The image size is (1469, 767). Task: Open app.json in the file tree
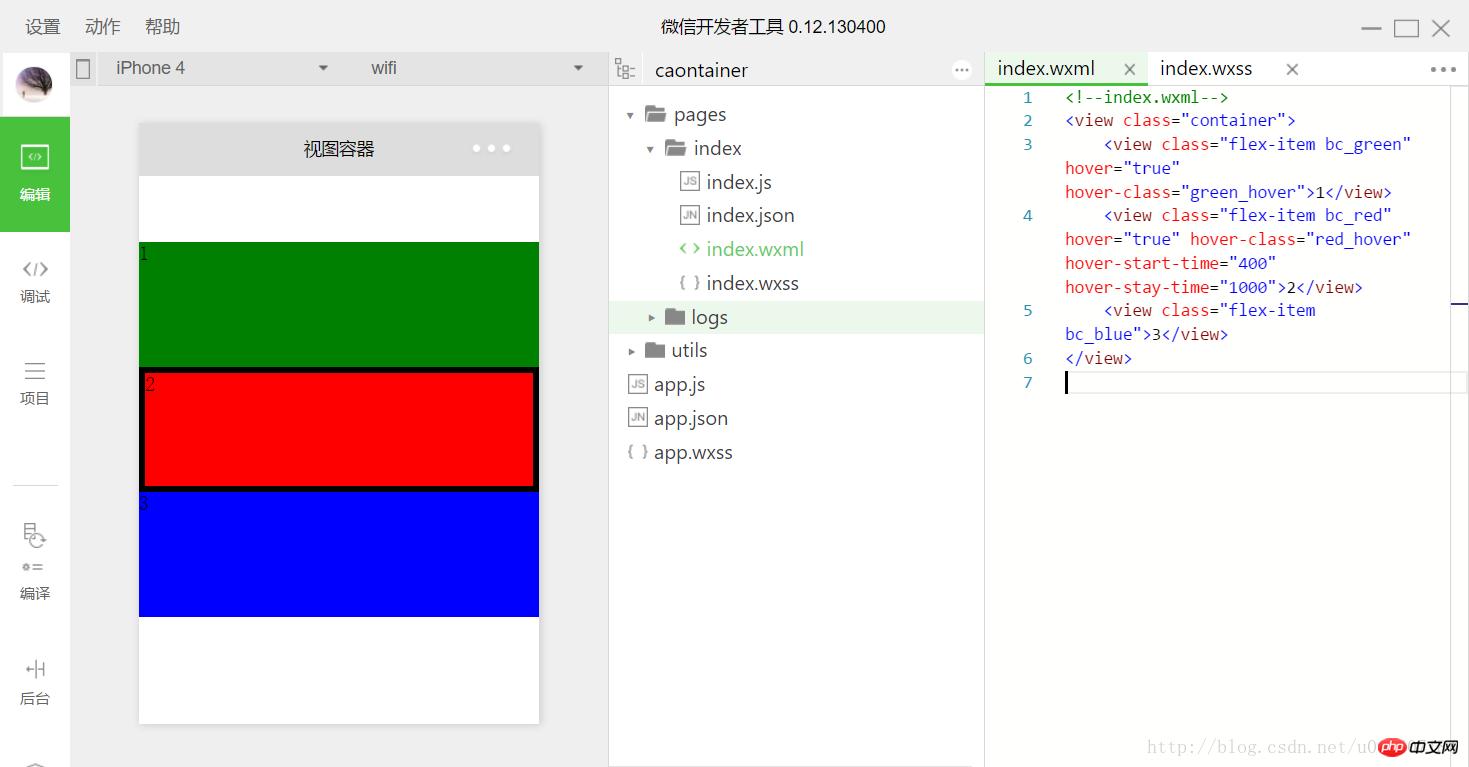click(690, 418)
